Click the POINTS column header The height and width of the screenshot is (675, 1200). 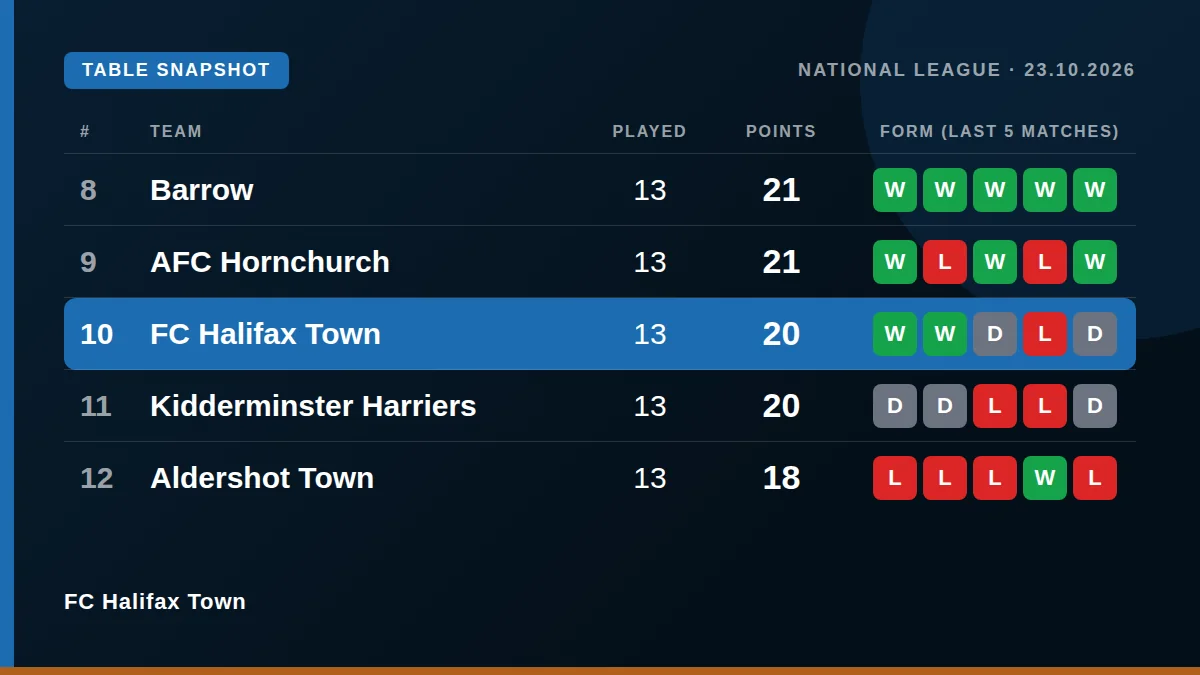point(781,131)
